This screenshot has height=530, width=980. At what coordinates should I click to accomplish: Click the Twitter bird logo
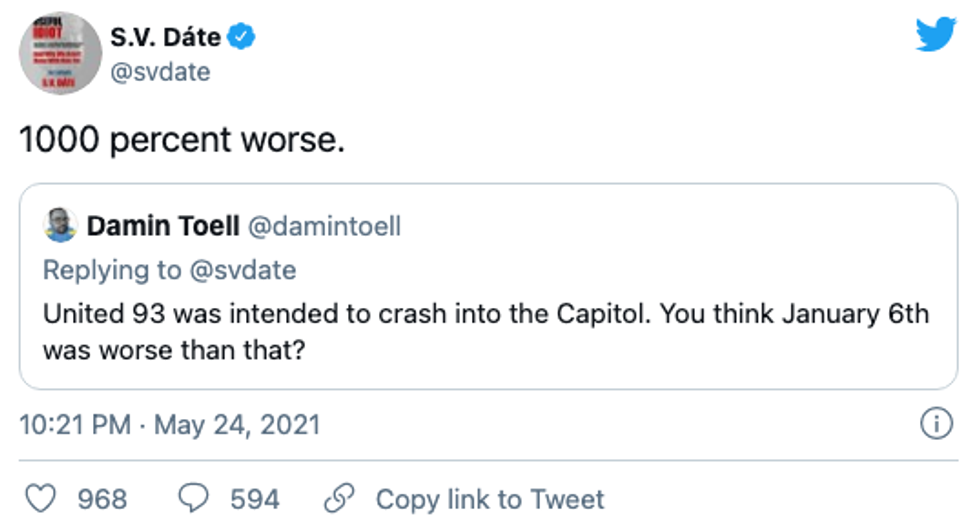(936, 35)
